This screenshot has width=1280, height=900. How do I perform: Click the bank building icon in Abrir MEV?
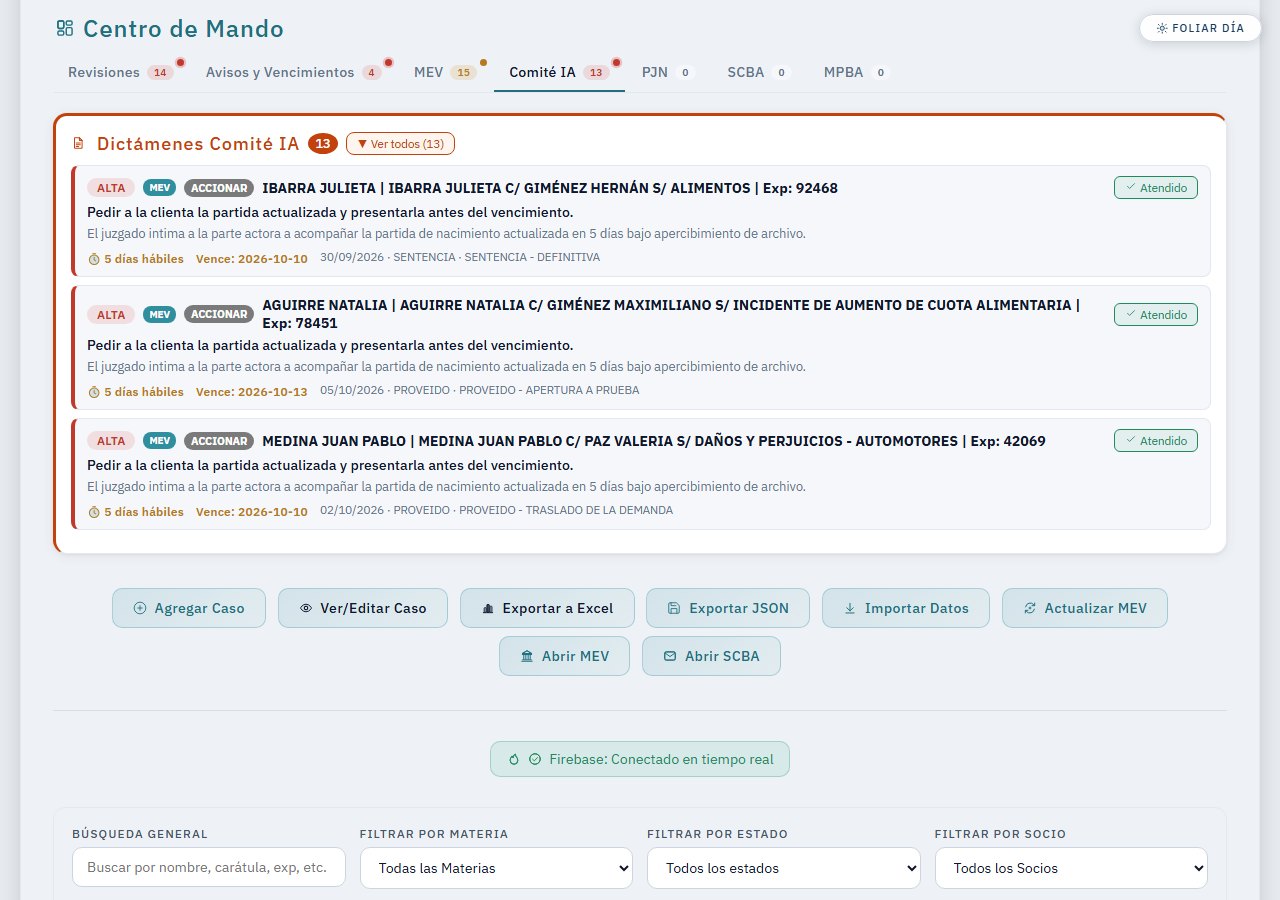point(527,656)
